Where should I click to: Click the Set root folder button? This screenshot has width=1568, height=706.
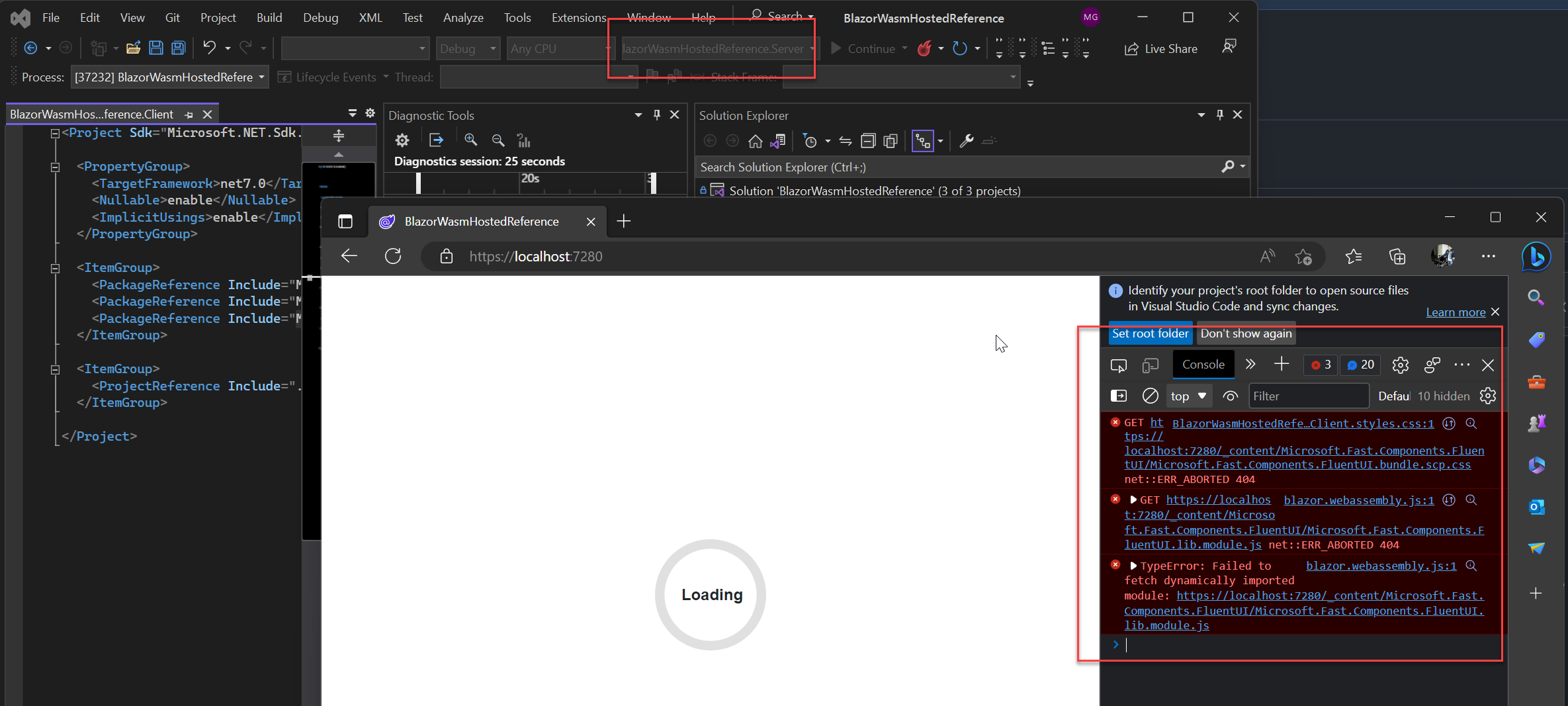(1151, 333)
